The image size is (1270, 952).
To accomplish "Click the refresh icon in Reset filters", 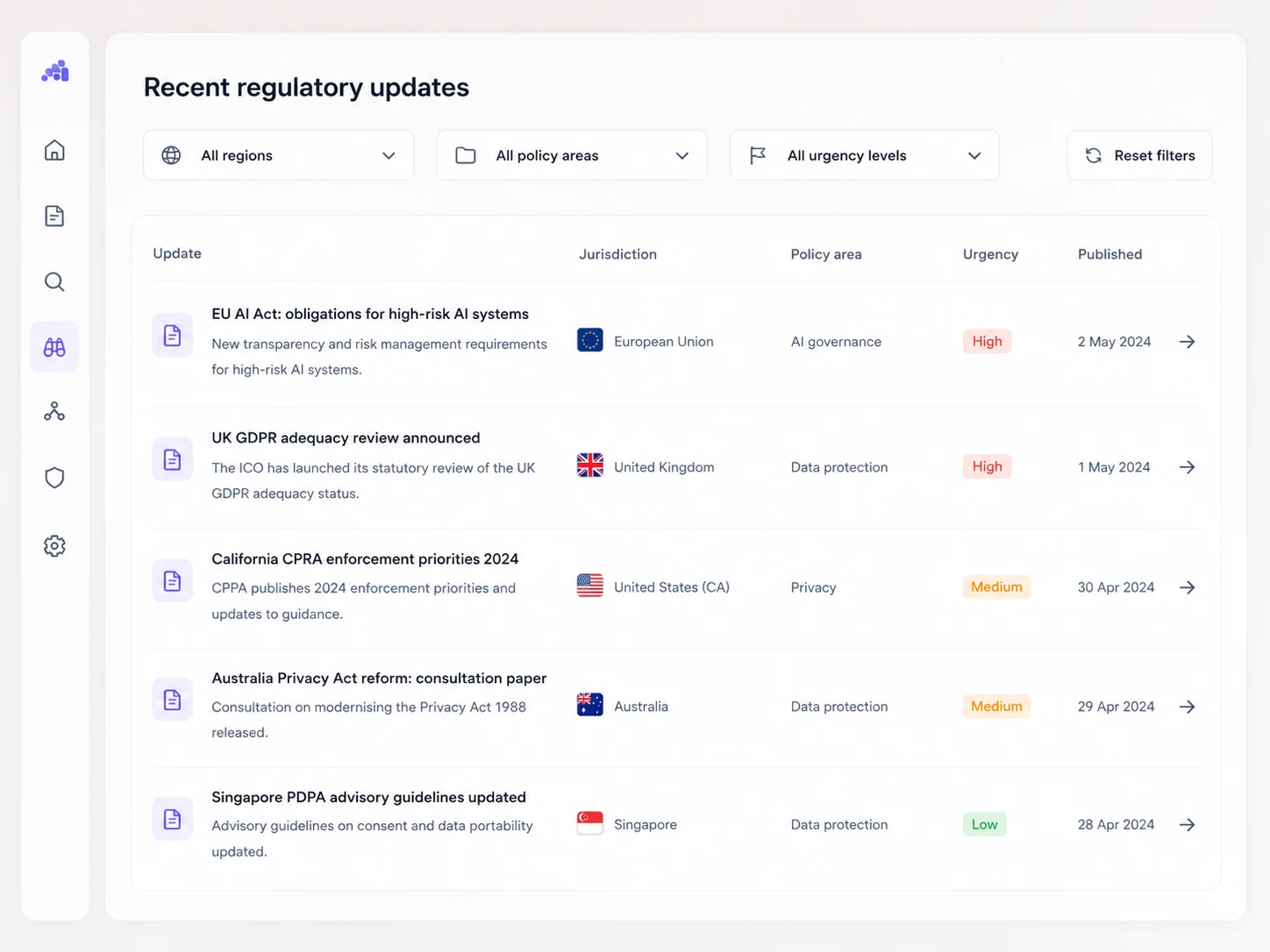I will click(x=1093, y=155).
